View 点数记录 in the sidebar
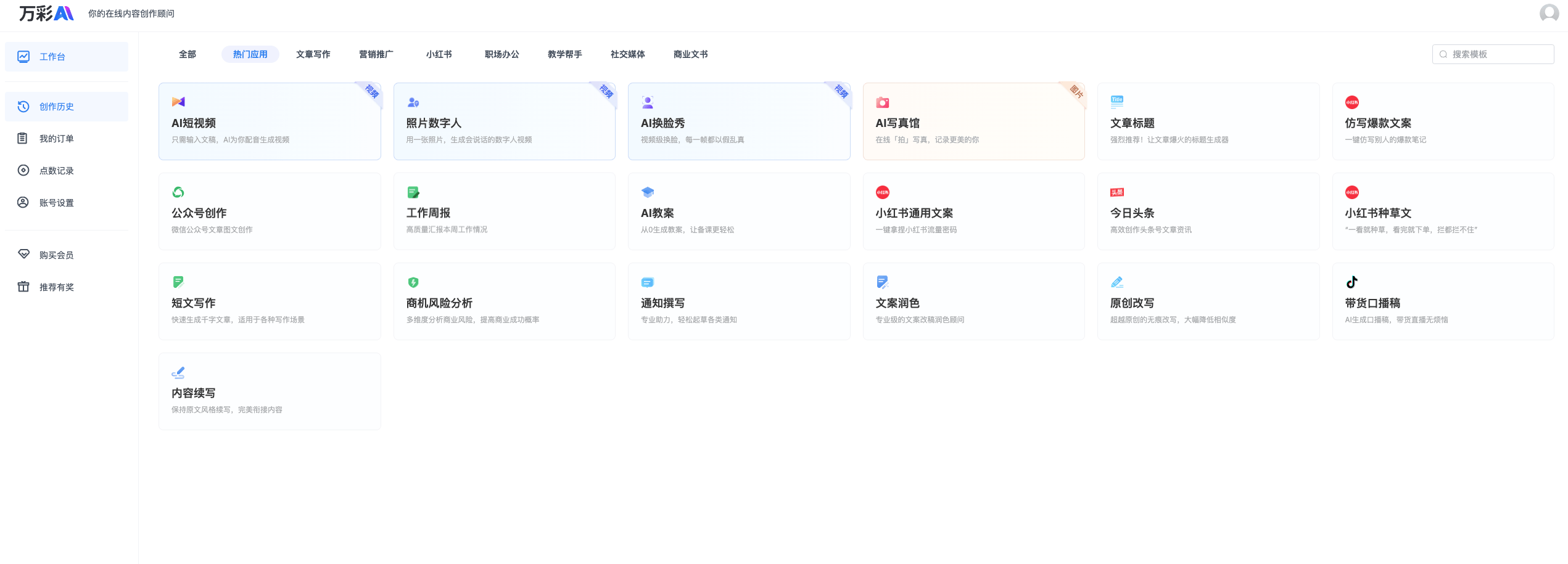This screenshot has height=564, width=1568. coord(67,171)
